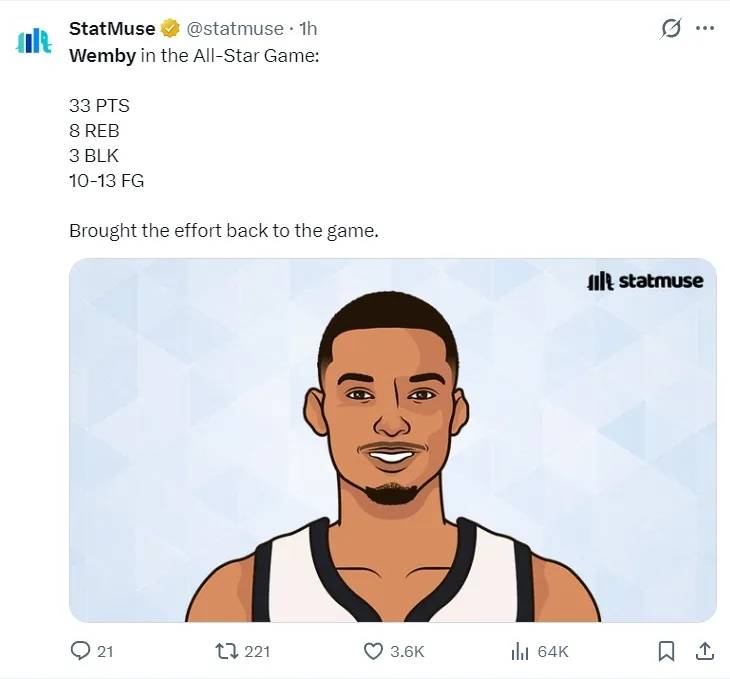
Task: Click the gold verified badge
Action: point(170,29)
